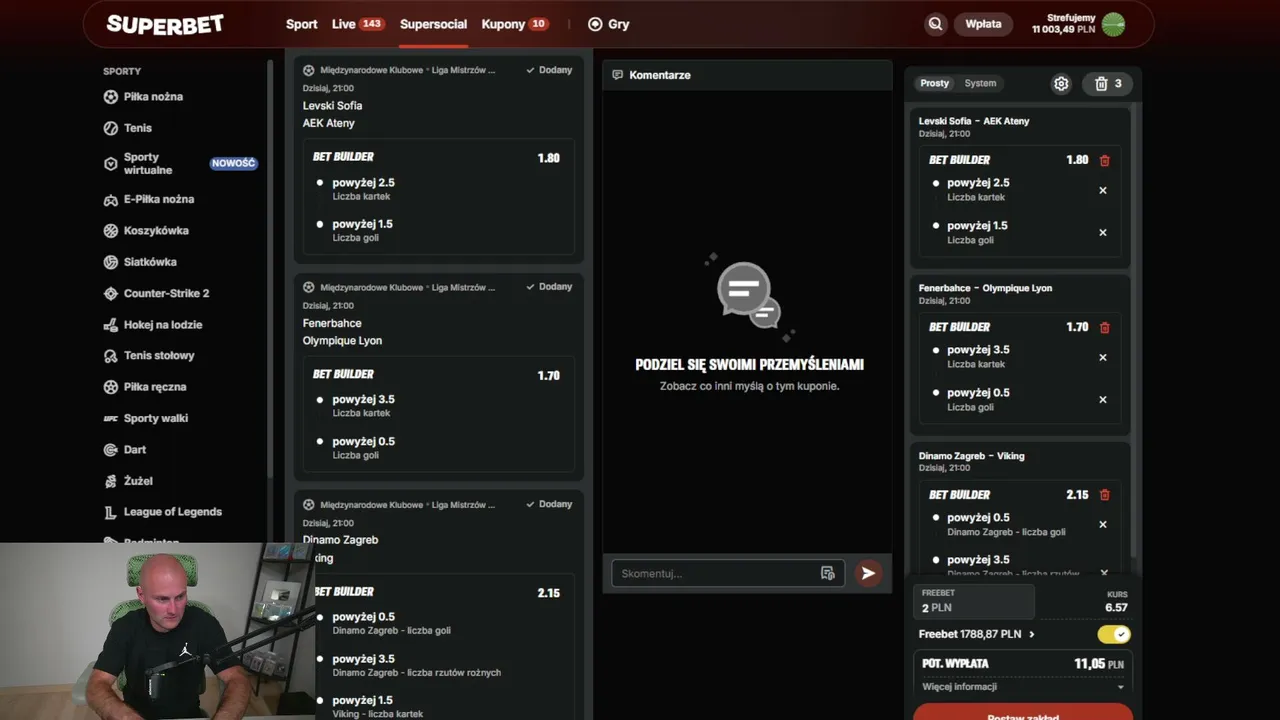Image resolution: width=1280 pixels, height=720 pixels.
Task: Choose the Tenis stołowy icon
Action: pyautogui.click(x=111, y=356)
